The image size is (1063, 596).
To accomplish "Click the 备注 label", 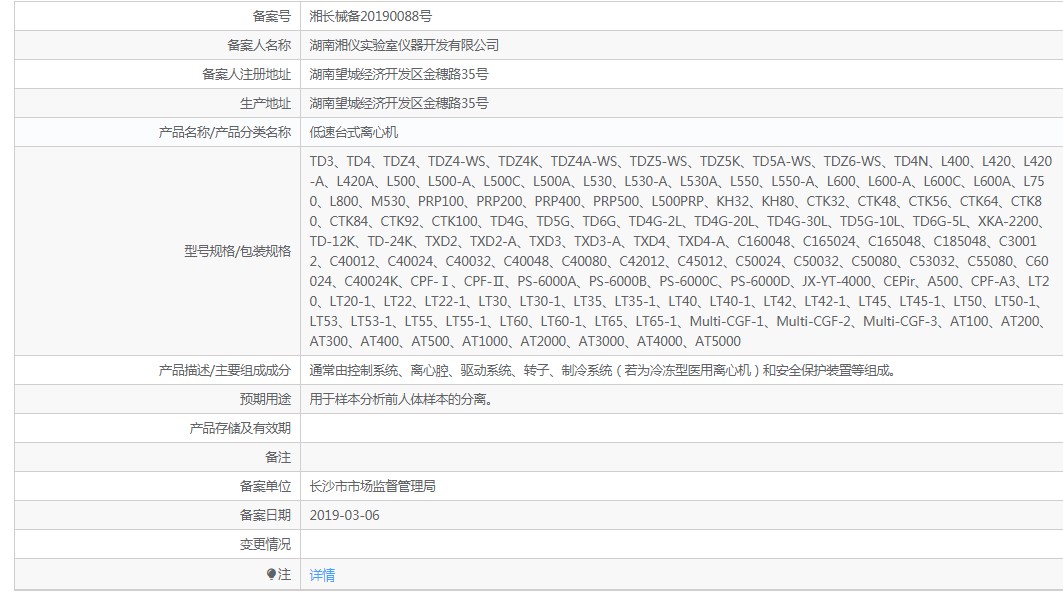I will 278,458.
